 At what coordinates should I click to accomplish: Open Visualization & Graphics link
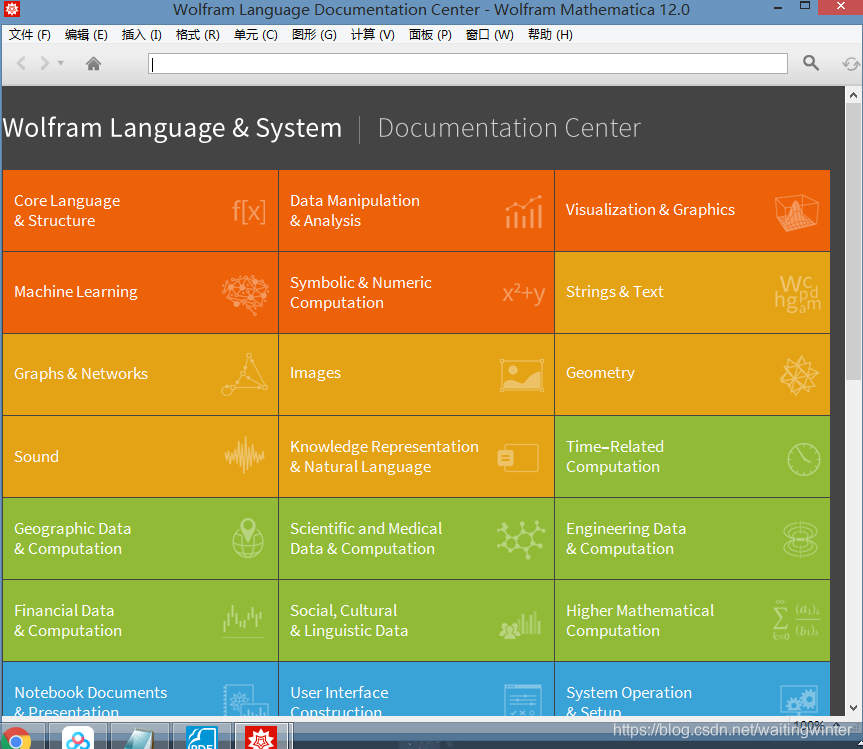click(x=650, y=210)
